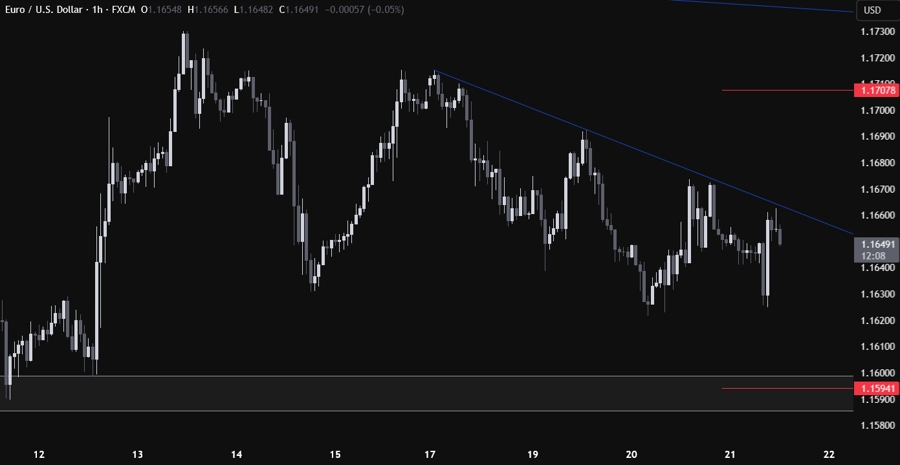Image resolution: width=900 pixels, height=465 pixels.
Task: Click date 22 on time axis
Action: pos(829,455)
